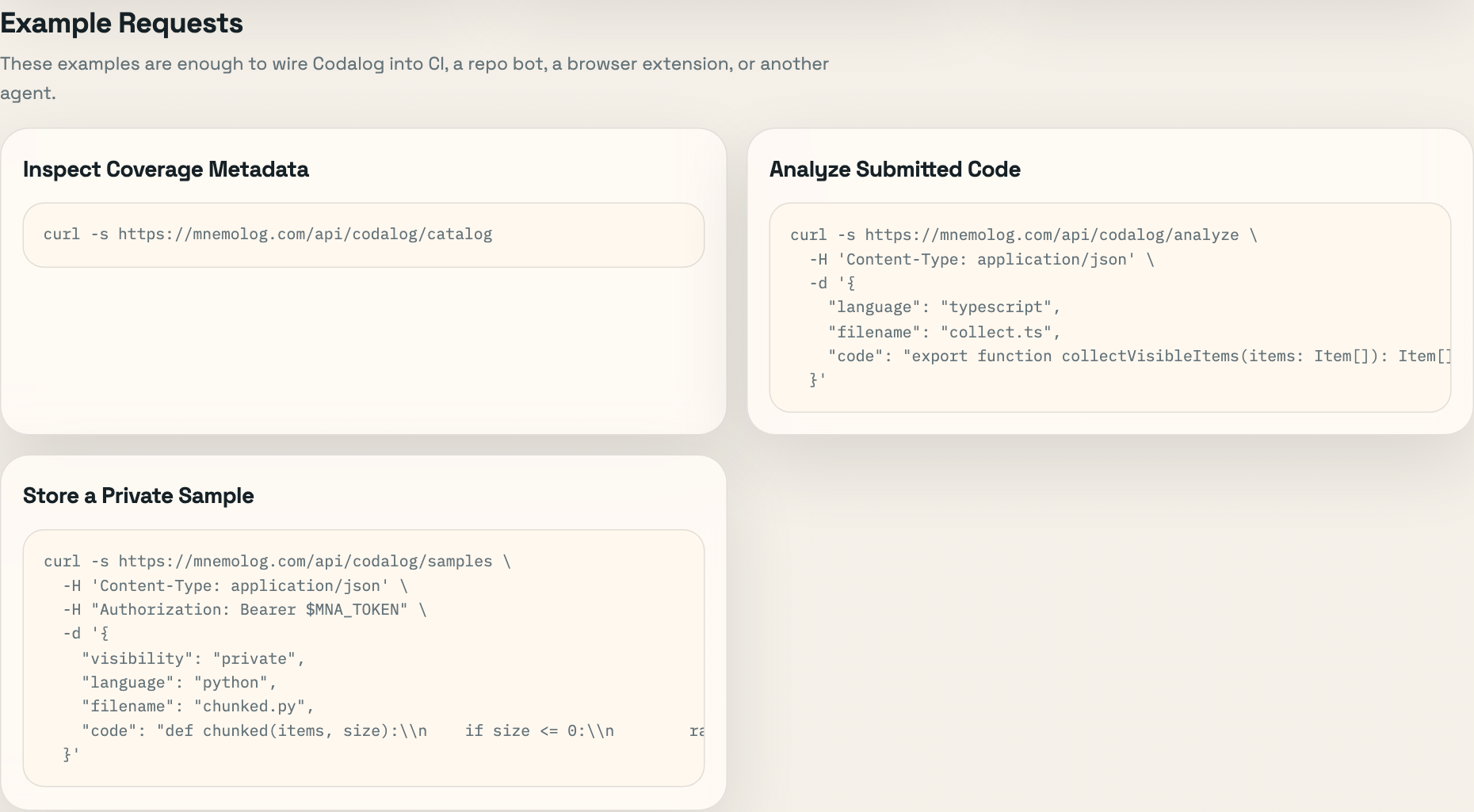Click the Analyze Submitted Code card title
The height and width of the screenshot is (812, 1474).
coord(895,170)
